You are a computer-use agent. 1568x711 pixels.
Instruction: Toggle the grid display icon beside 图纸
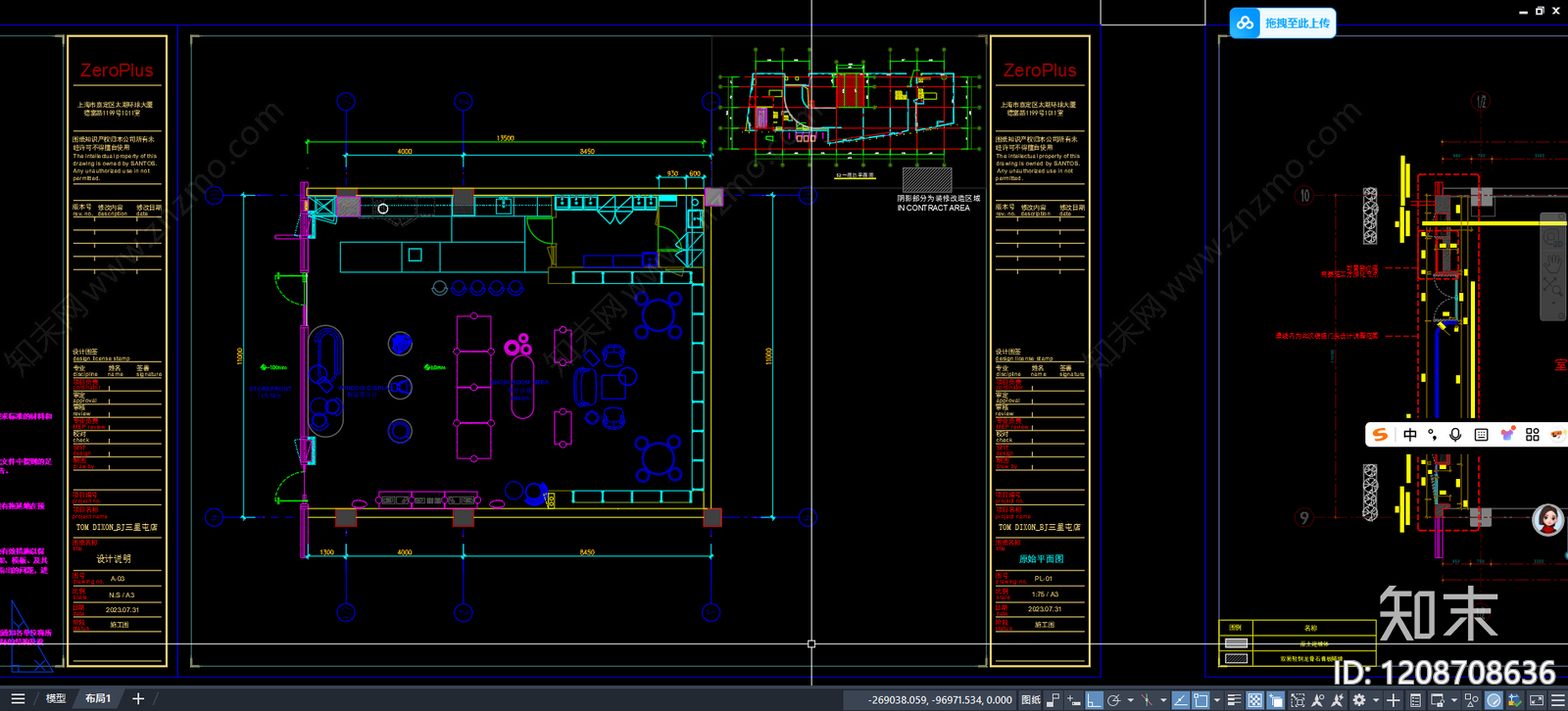coord(1053,700)
